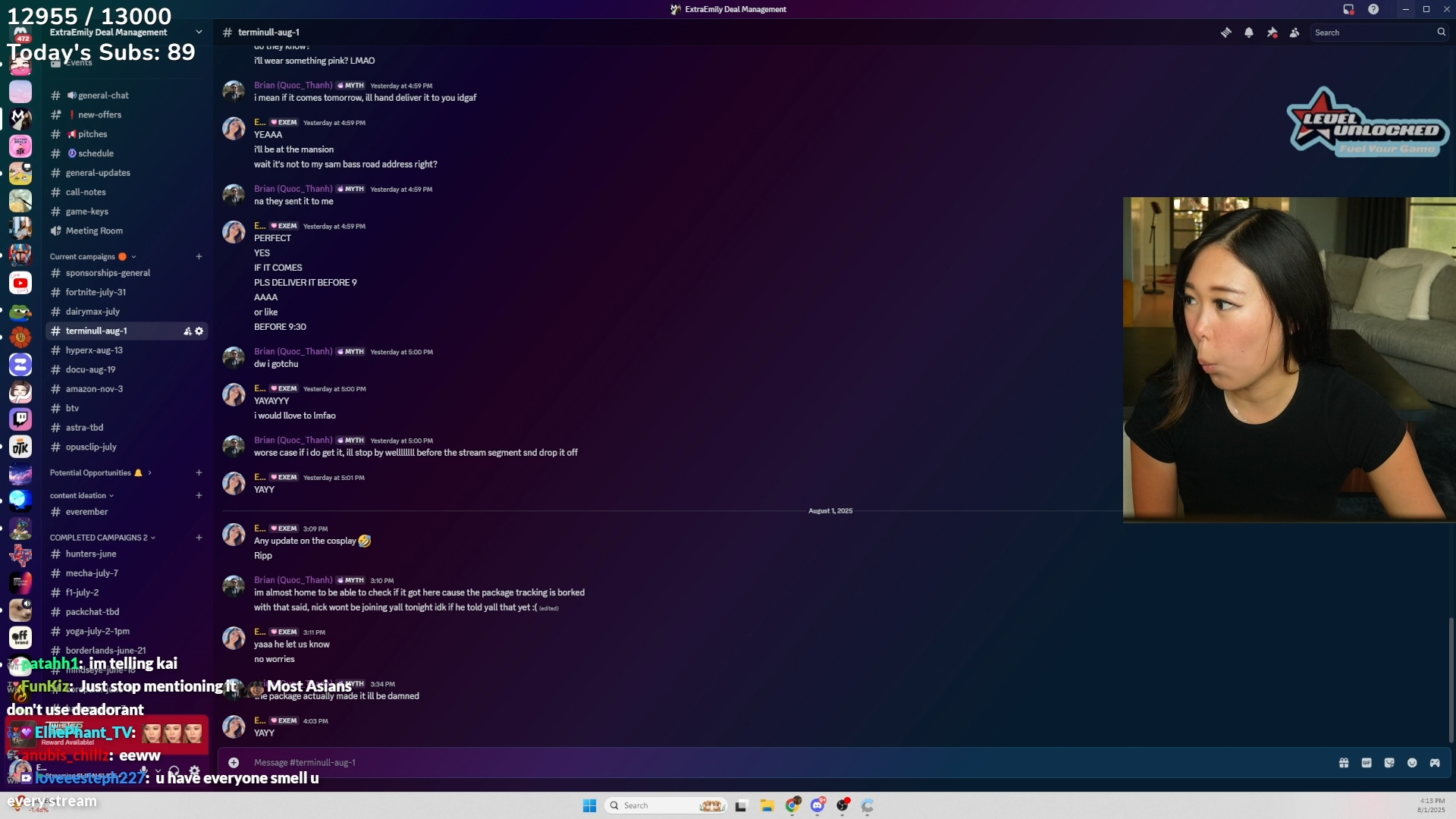Click in Message #terminull-aug-1 input field
This screenshot has width=1456, height=819.
pyautogui.click(x=789, y=763)
